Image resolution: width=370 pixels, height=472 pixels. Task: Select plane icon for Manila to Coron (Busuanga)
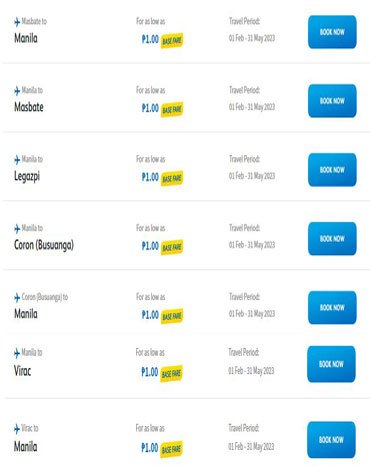pos(17,229)
